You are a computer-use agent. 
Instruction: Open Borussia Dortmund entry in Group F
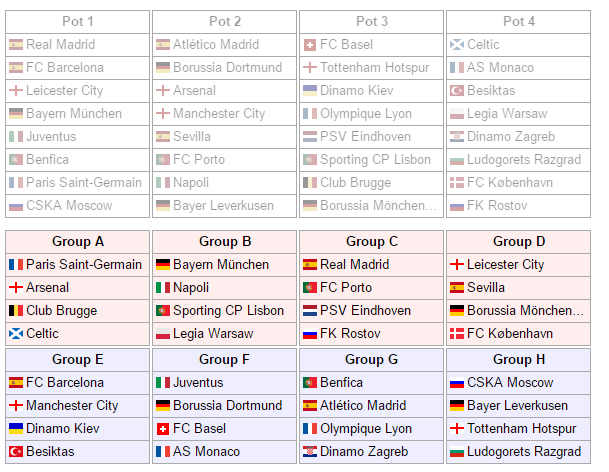pyautogui.click(x=228, y=406)
